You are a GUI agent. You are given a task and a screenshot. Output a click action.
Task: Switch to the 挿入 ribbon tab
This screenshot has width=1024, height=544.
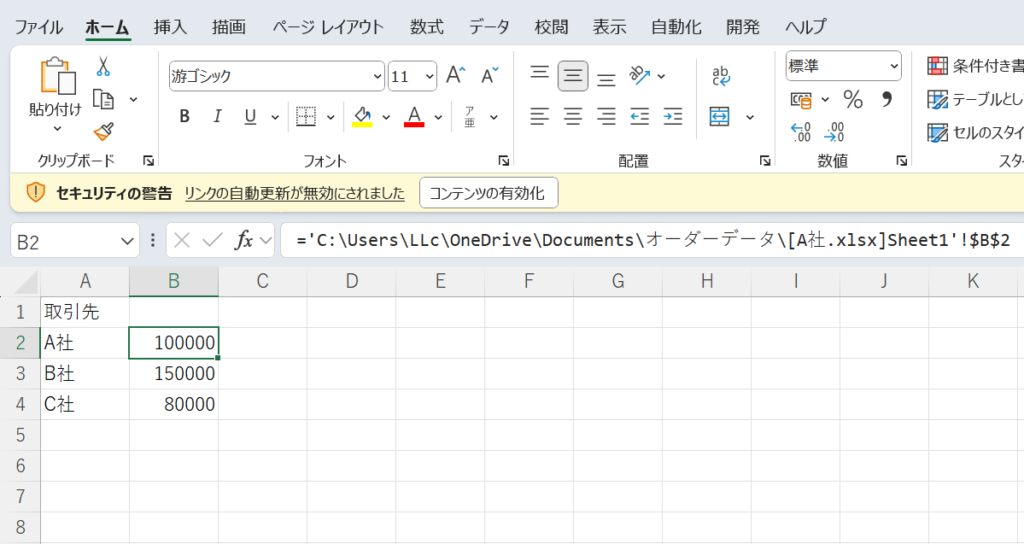coord(170,27)
